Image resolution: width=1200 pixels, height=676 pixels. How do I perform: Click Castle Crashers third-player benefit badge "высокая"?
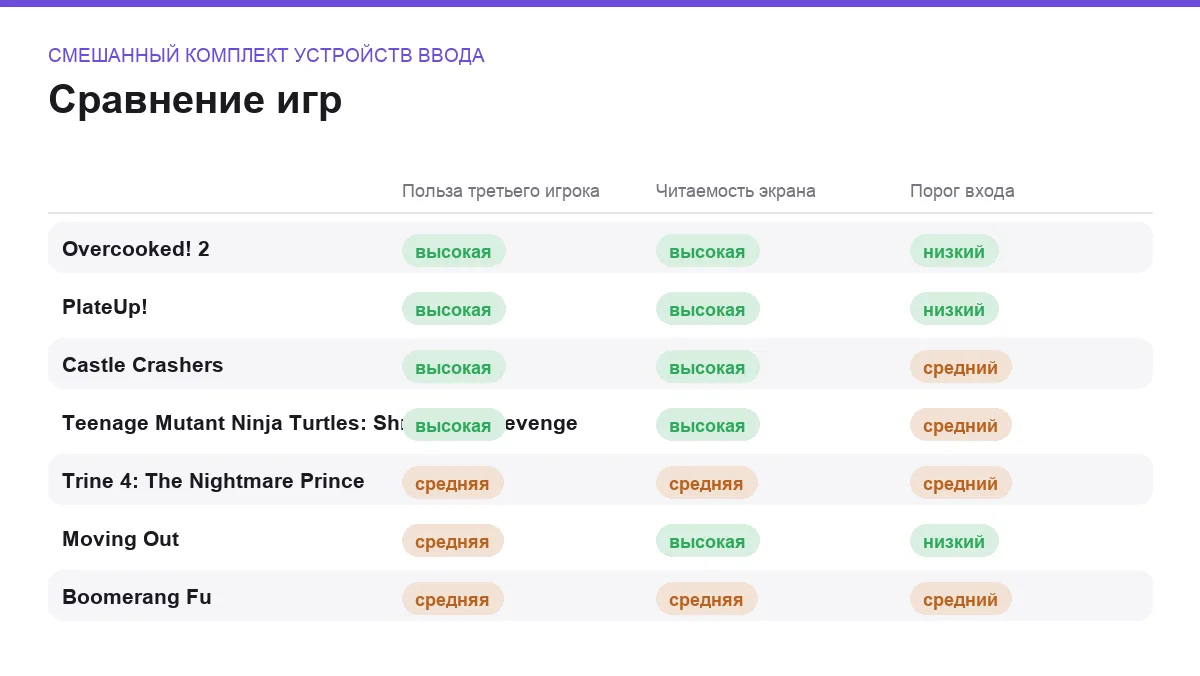[454, 367]
